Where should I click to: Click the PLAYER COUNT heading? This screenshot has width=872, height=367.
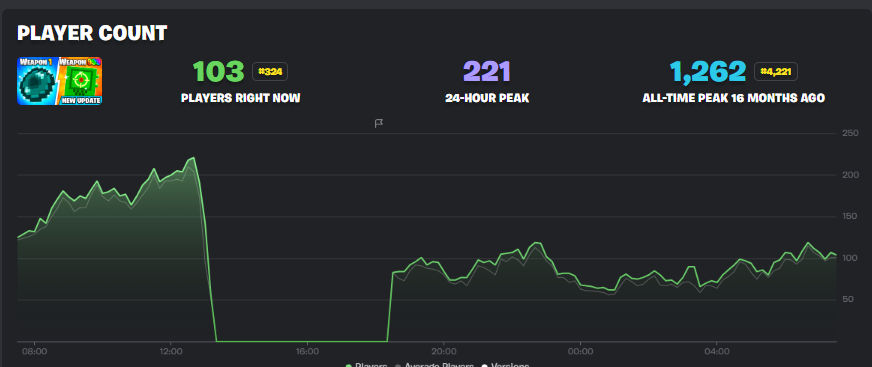point(92,33)
